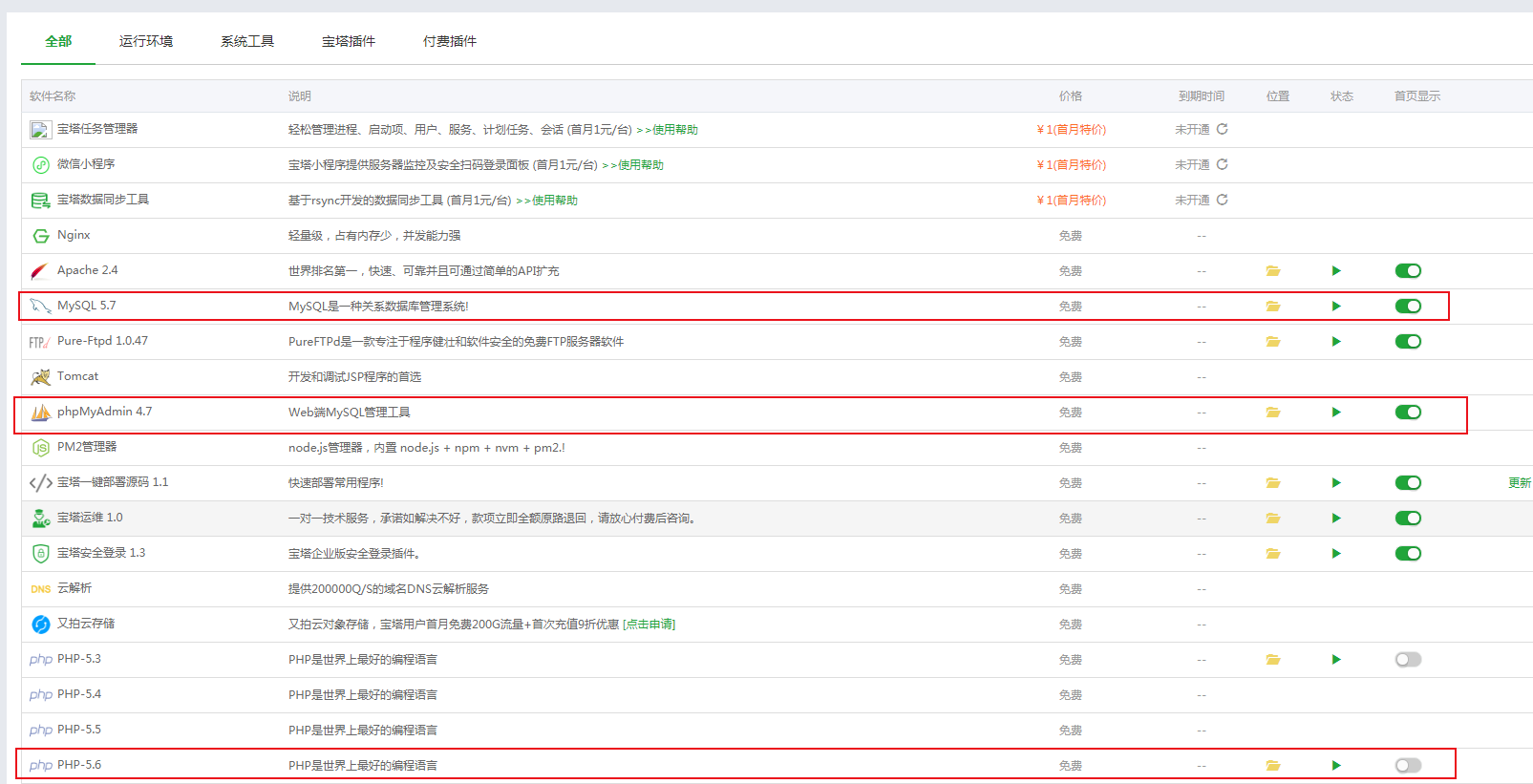1533x784 pixels.
Task: Open the 宝塔安全登录 1.3 folder icon
Action: (1273, 554)
